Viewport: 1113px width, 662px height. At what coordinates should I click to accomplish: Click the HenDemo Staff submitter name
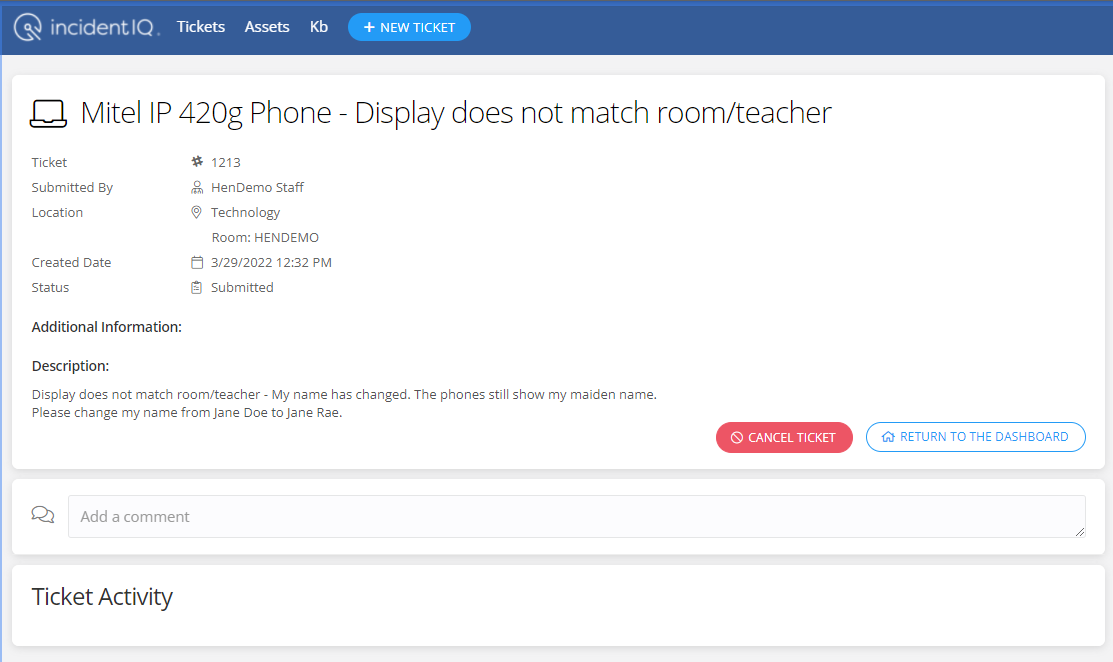257,187
